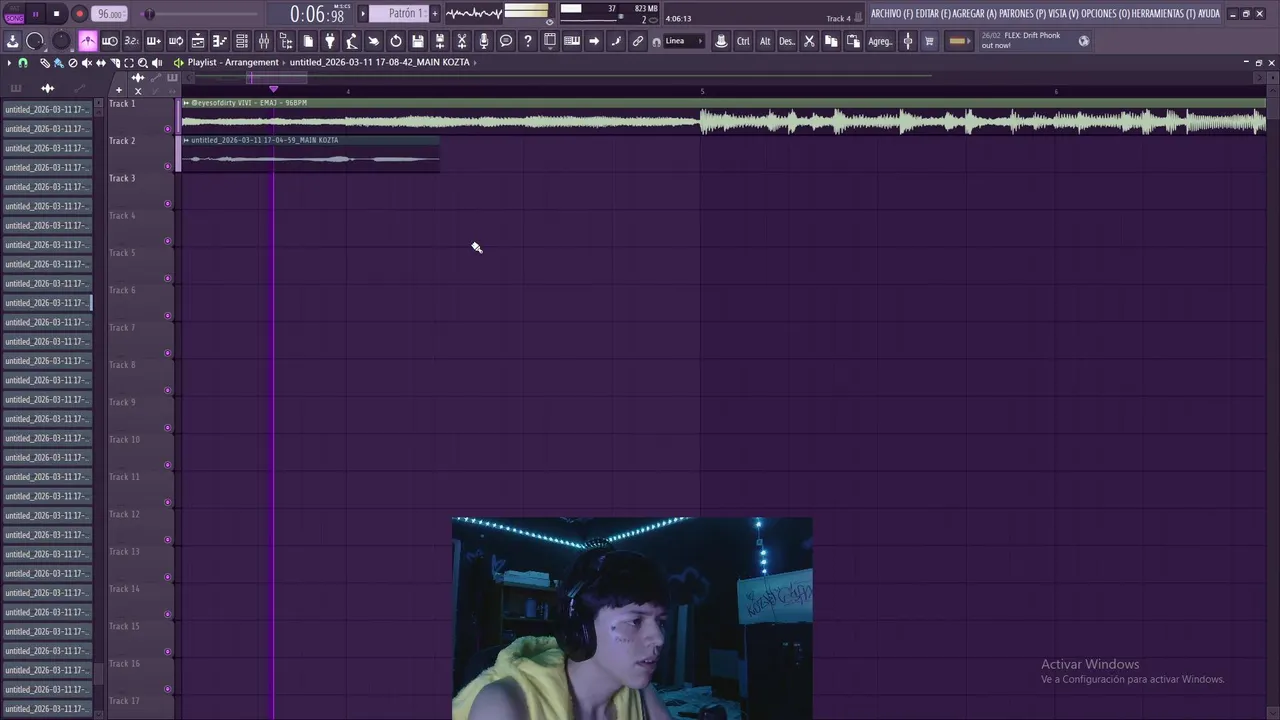This screenshot has height=720, width=1280.
Task: Open the browser tree icon
Action: click(x=286, y=41)
